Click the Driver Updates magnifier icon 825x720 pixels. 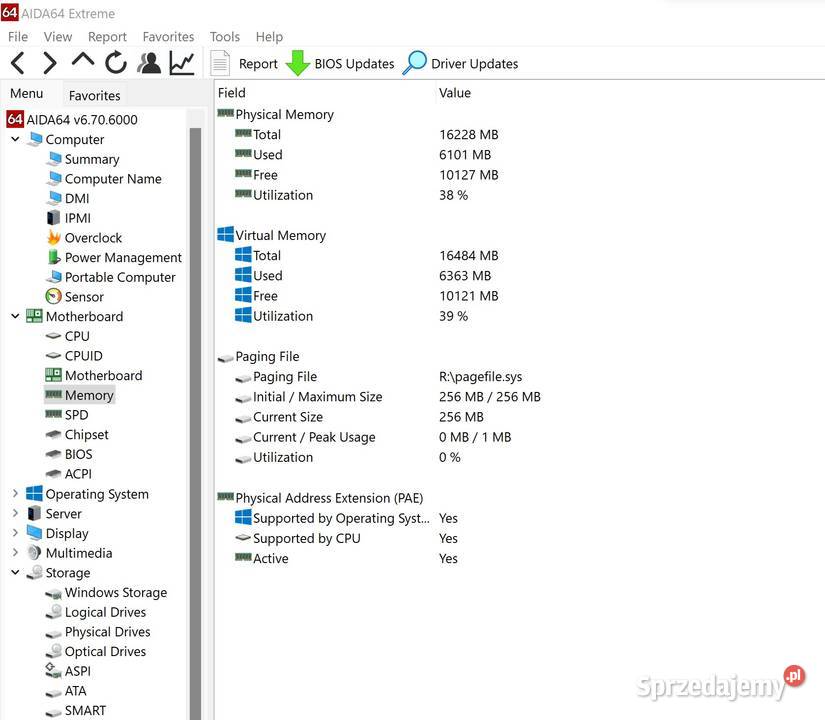point(414,63)
